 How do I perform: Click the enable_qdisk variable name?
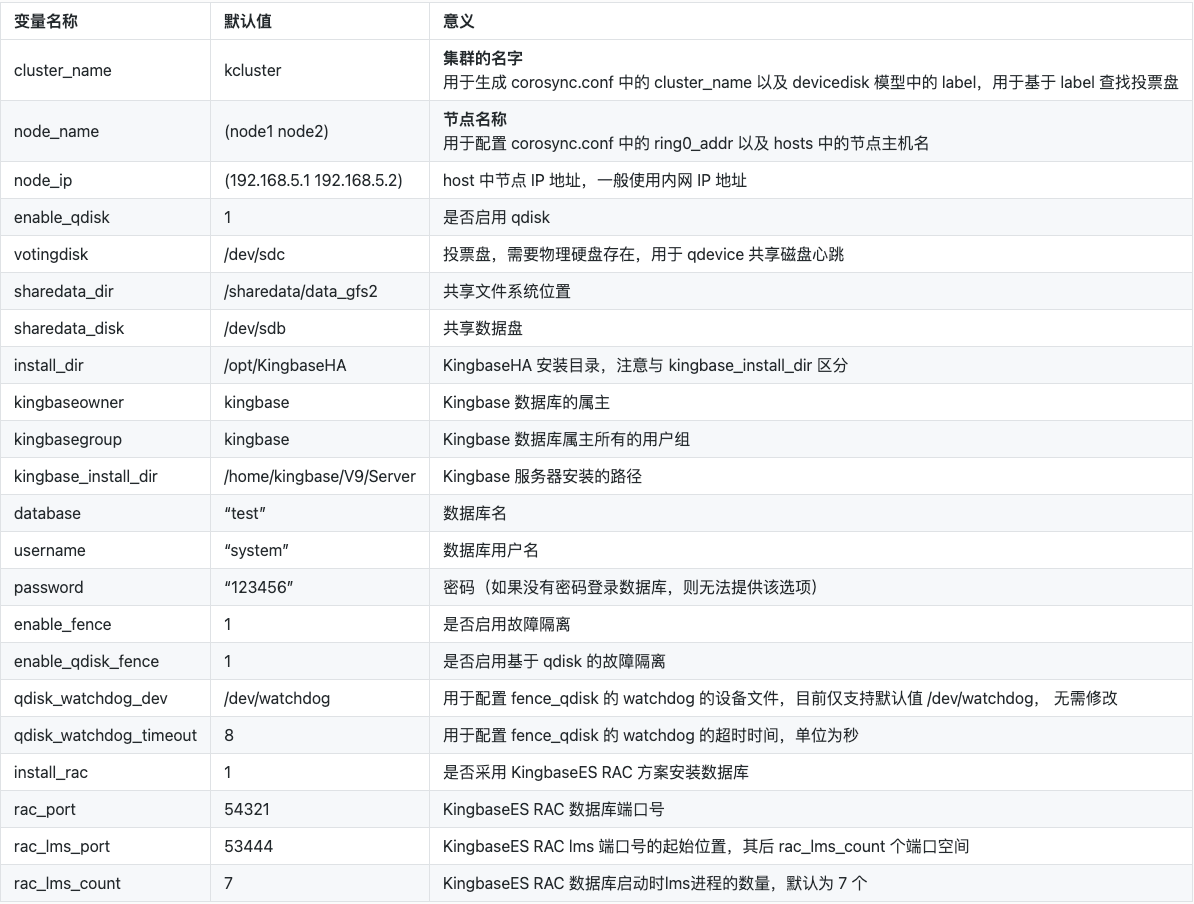click(62, 218)
